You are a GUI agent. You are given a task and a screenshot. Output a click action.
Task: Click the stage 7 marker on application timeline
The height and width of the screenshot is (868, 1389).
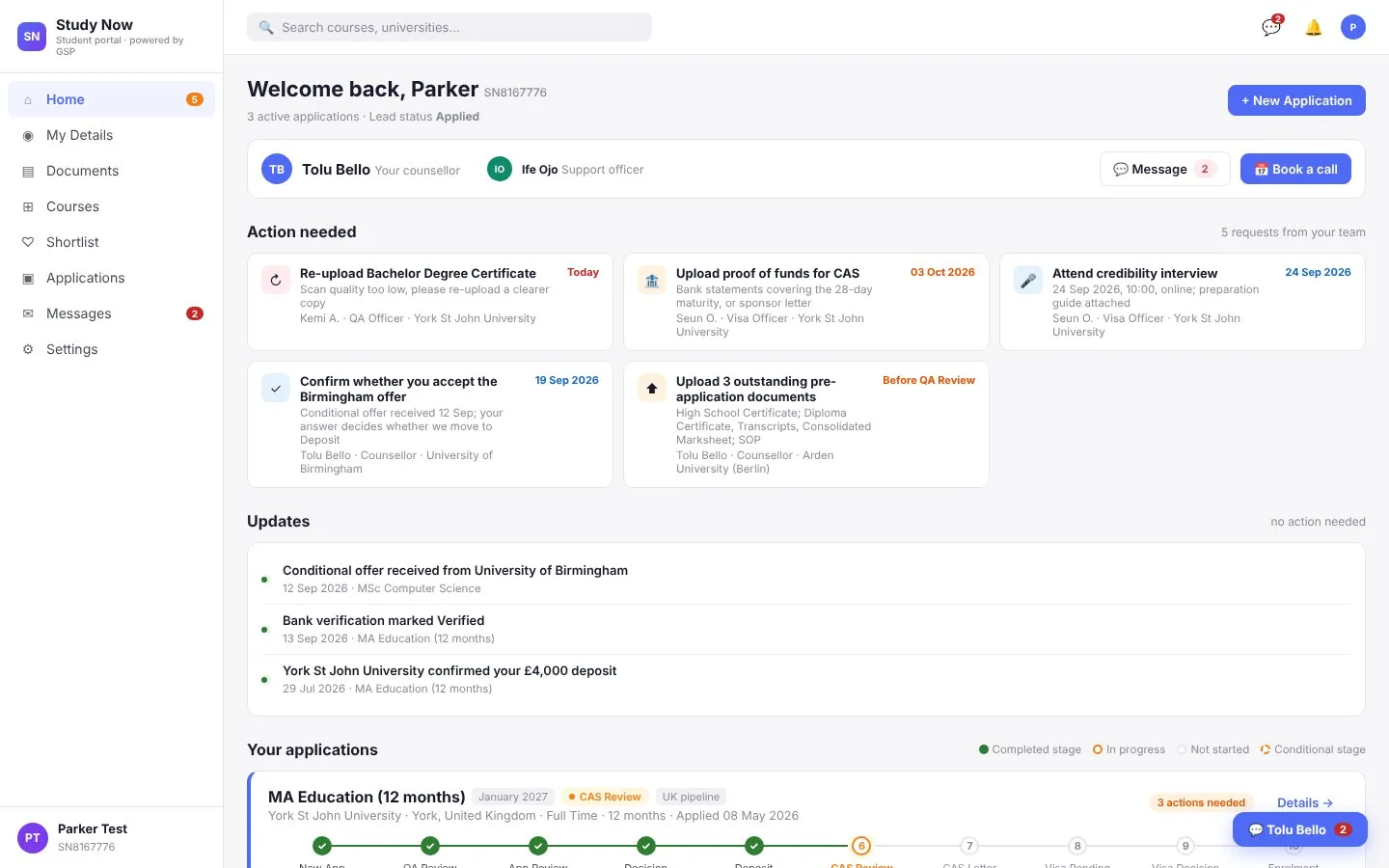click(969, 846)
